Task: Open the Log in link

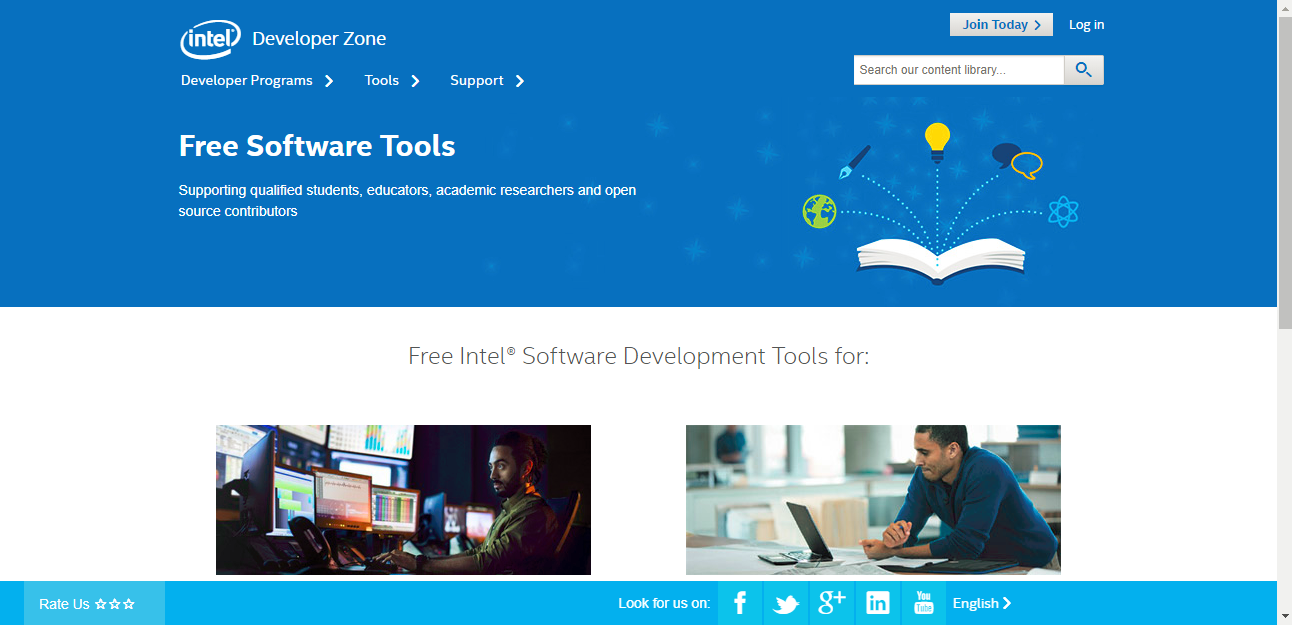Action: coord(1086,24)
